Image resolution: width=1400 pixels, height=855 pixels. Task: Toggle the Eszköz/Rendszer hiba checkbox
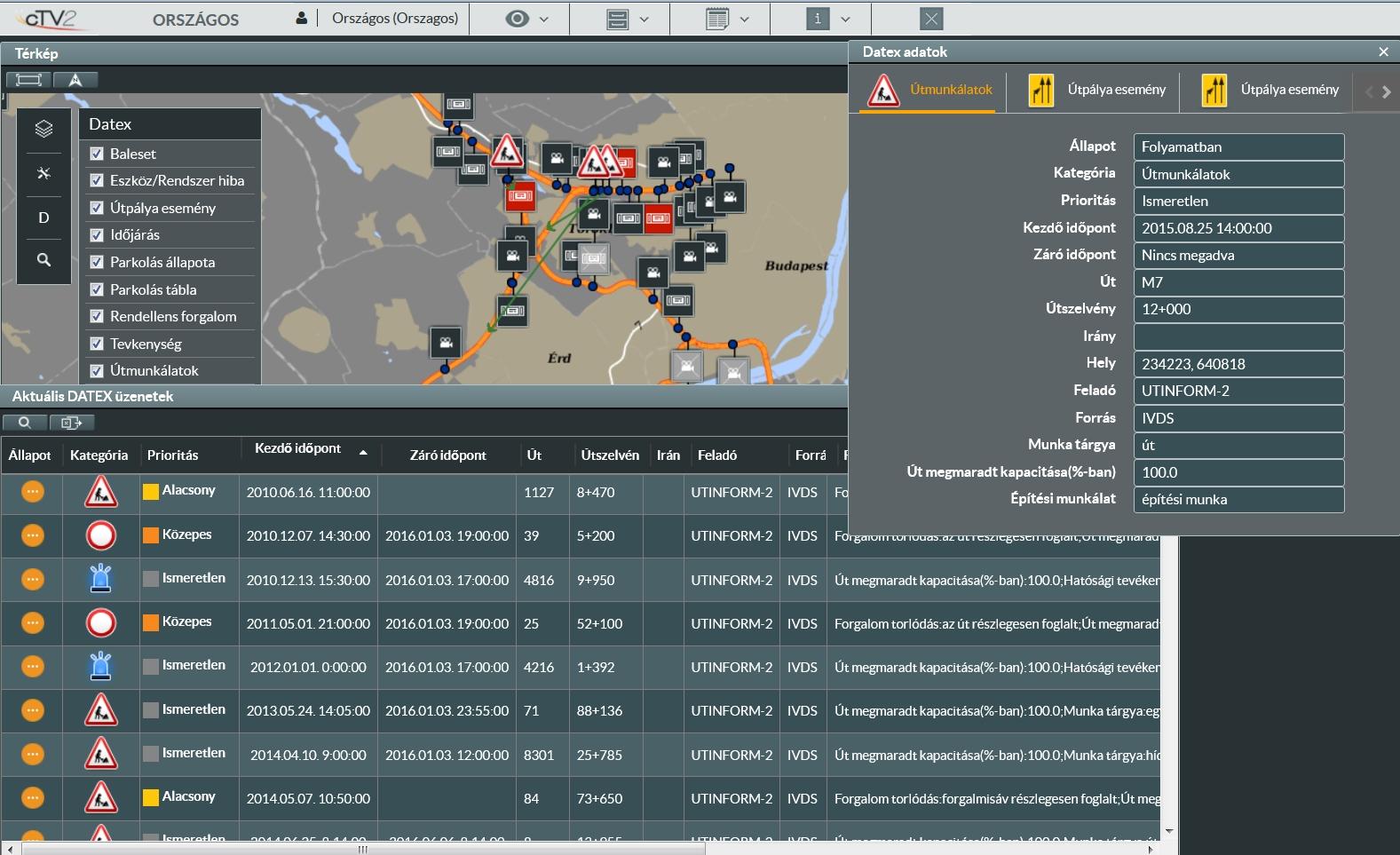(x=97, y=180)
